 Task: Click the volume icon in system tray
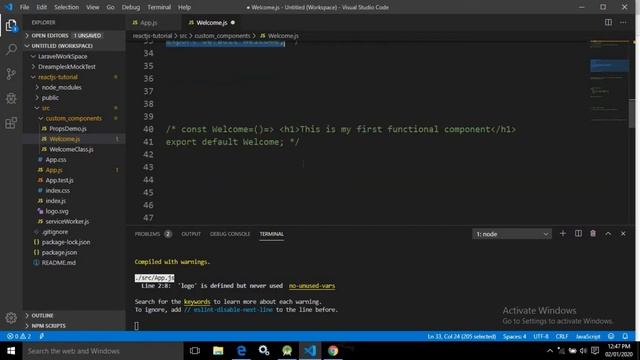(x=583, y=351)
